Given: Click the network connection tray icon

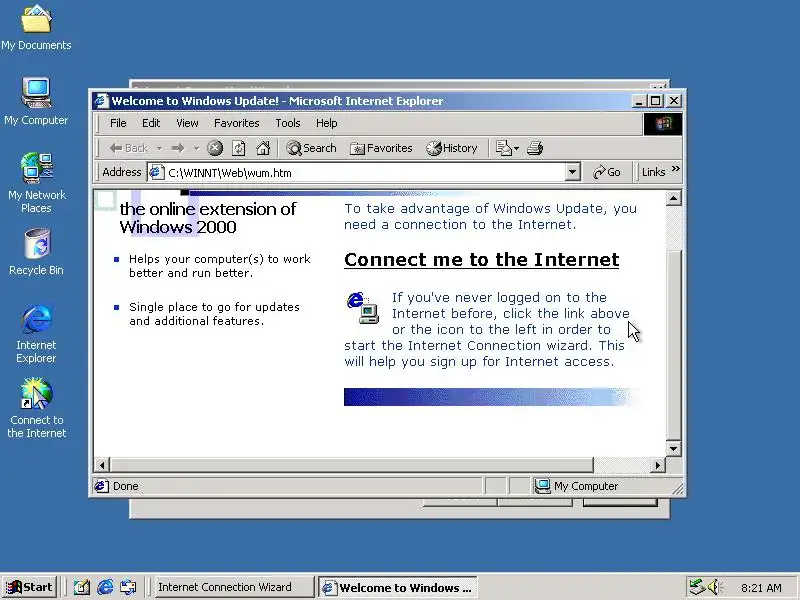Looking at the screenshot, I should click(x=696, y=587).
